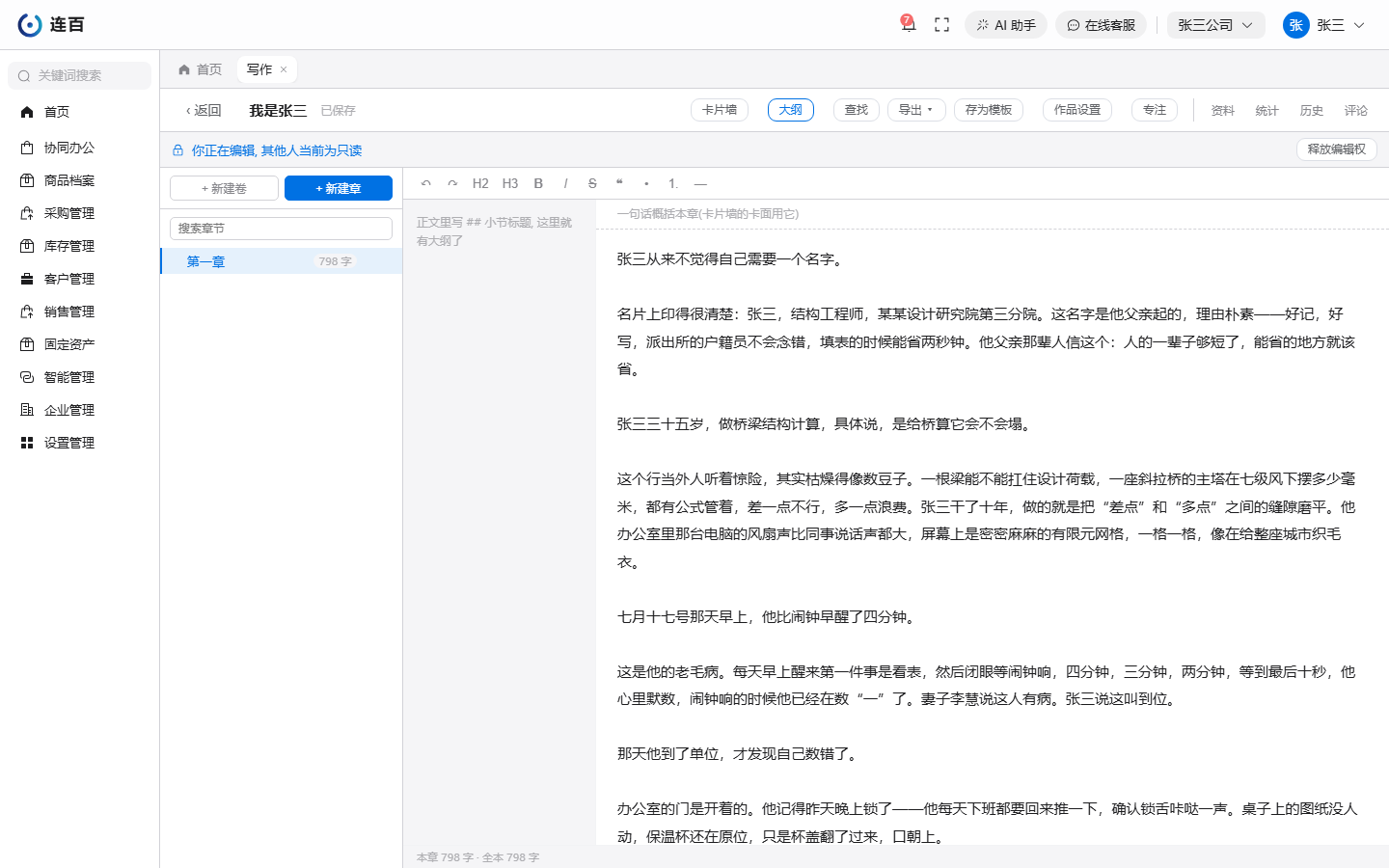The image size is (1389, 868).
Task: Insert a block quote
Action: tap(619, 183)
